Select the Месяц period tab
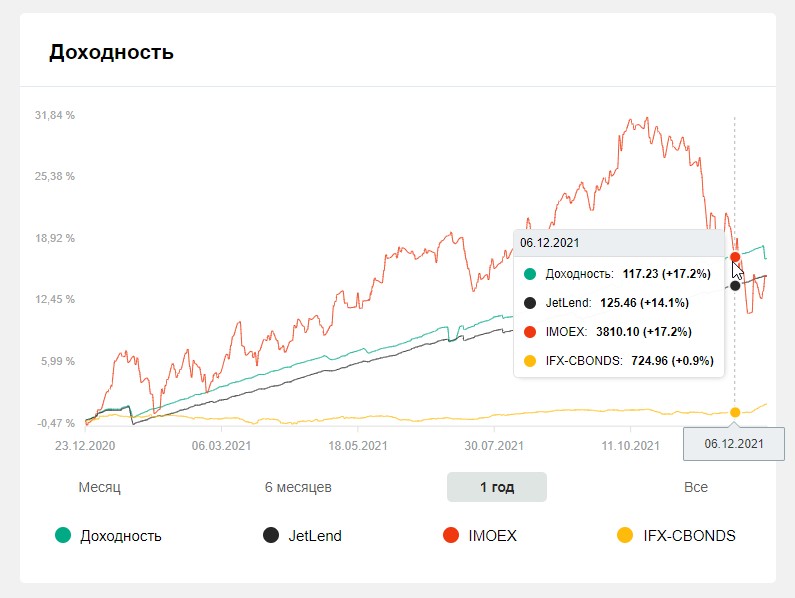This screenshot has width=795, height=598. tap(99, 487)
